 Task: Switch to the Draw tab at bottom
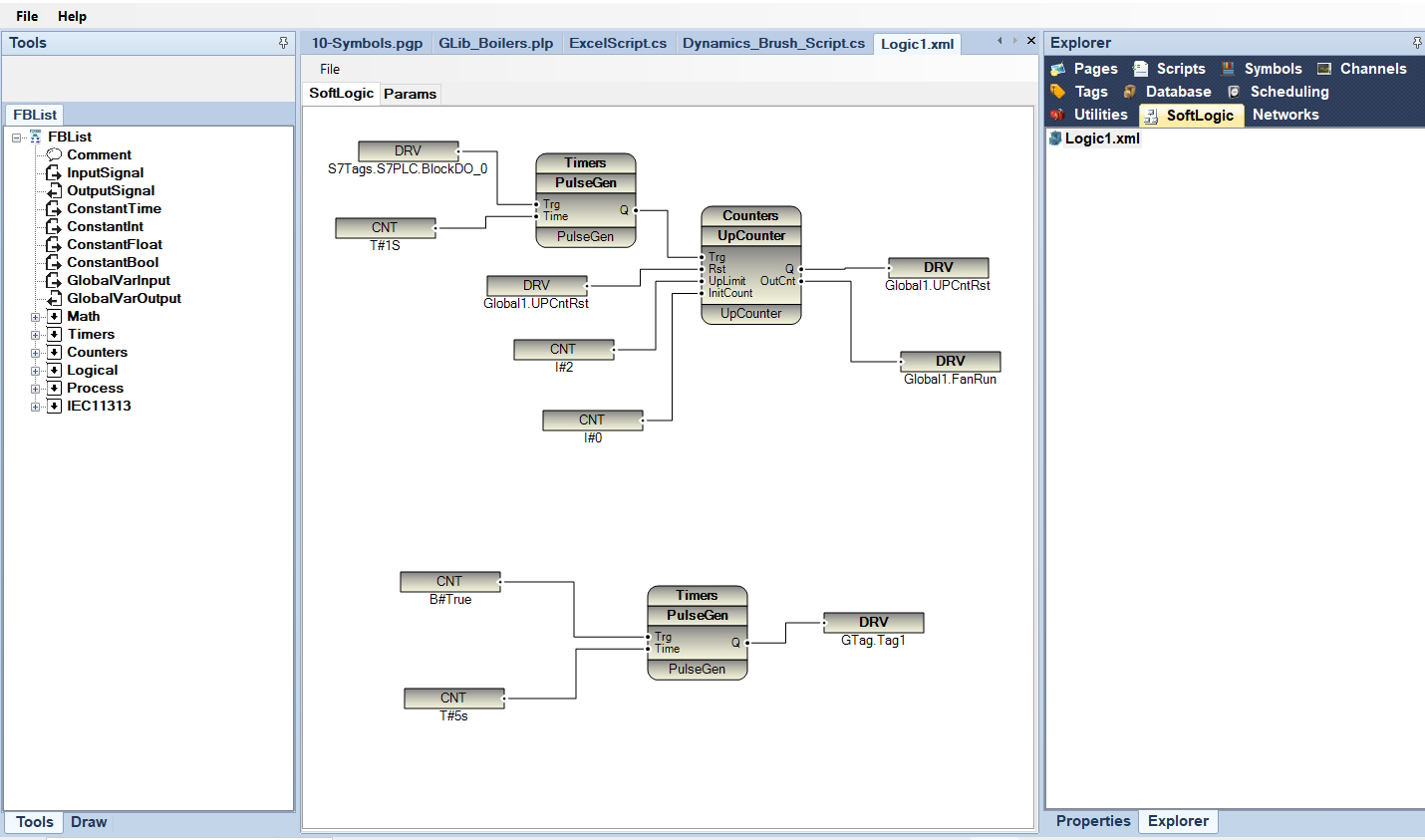[x=88, y=822]
